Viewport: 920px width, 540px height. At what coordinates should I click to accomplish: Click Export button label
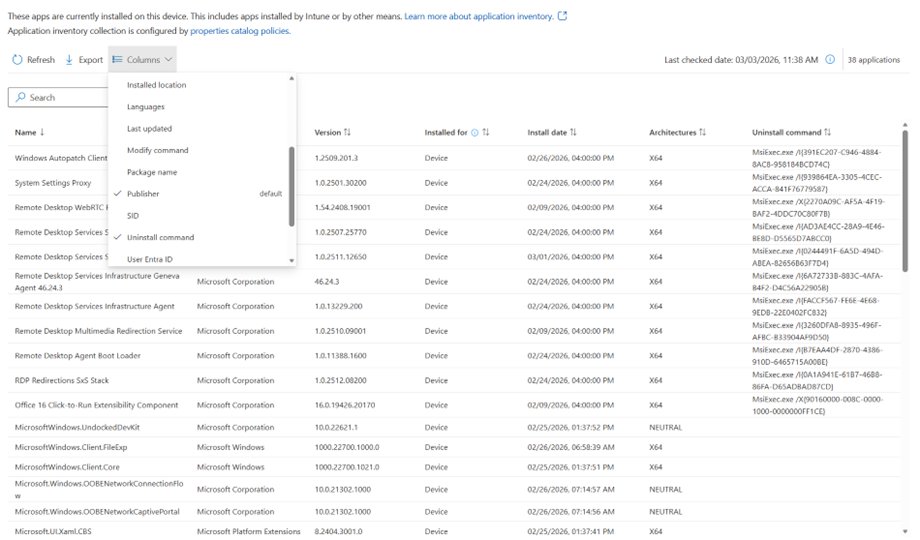(91, 60)
